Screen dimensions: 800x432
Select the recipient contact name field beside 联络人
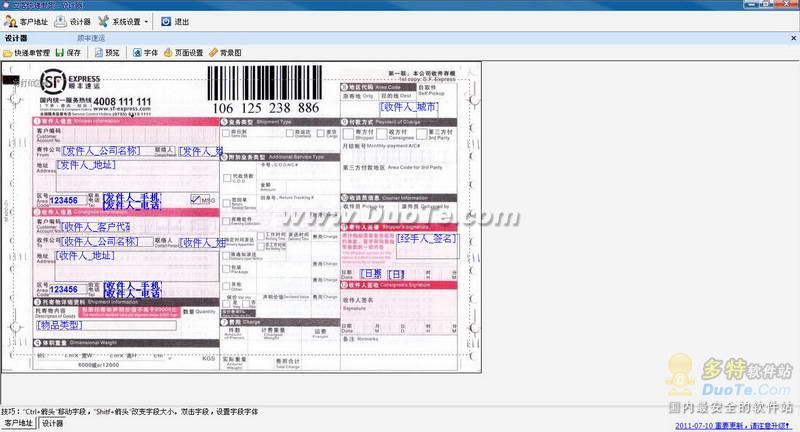[203, 243]
